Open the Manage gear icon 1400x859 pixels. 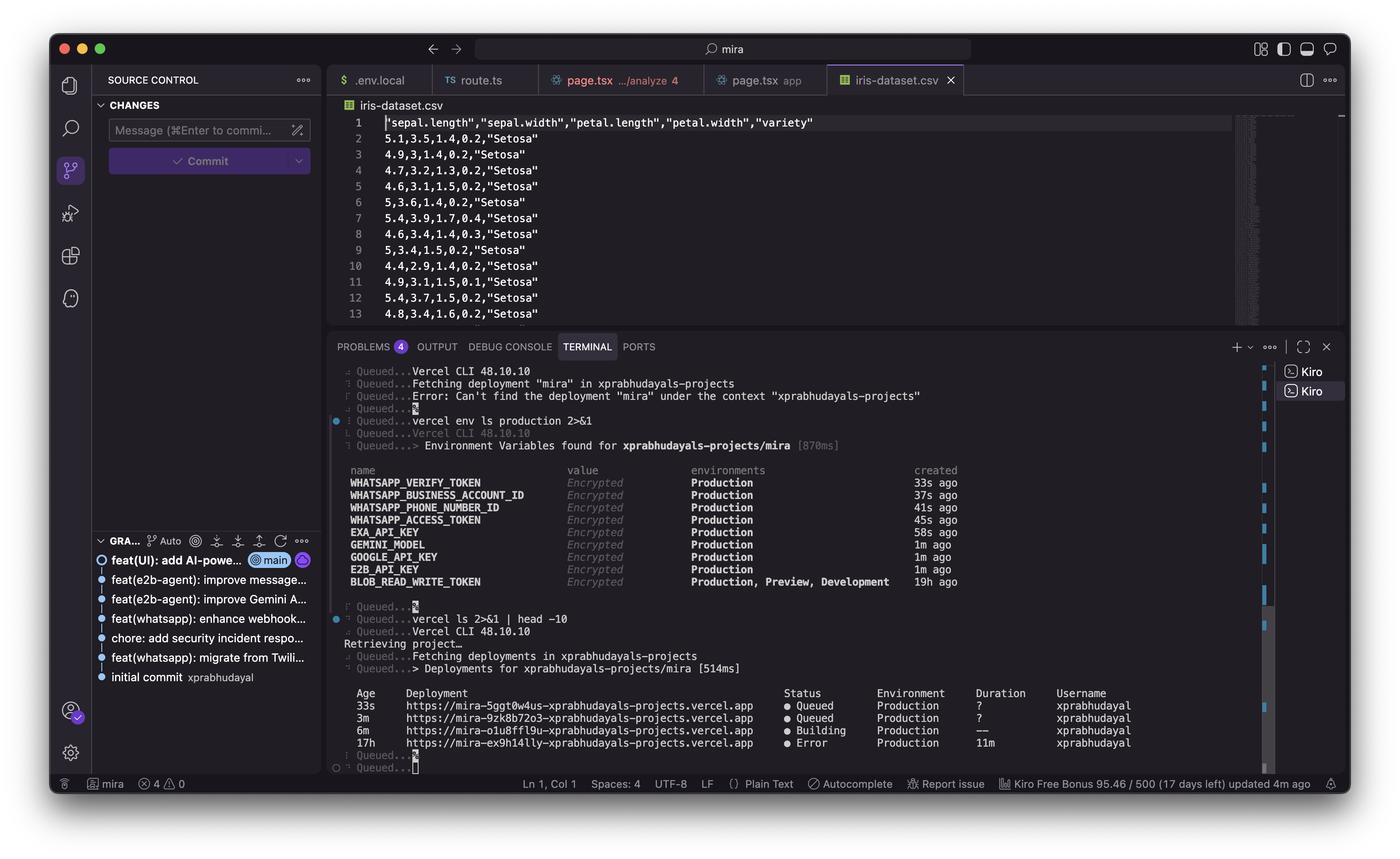[x=70, y=753]
